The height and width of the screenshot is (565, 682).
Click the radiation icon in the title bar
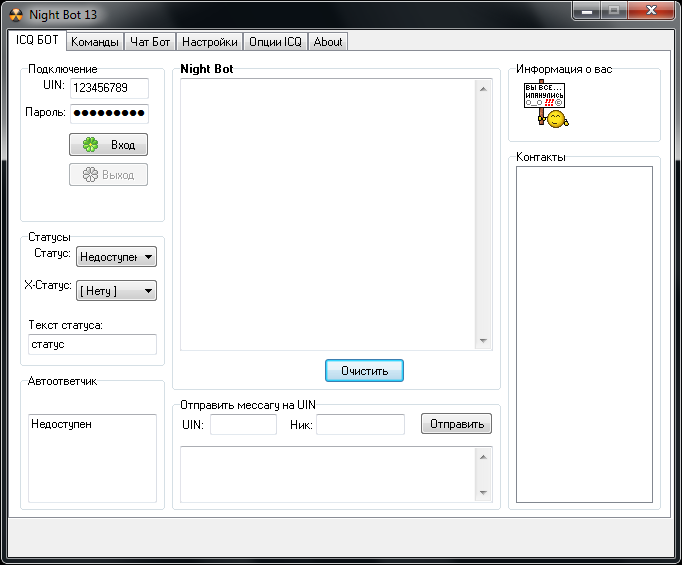click(x=16, y=15)
